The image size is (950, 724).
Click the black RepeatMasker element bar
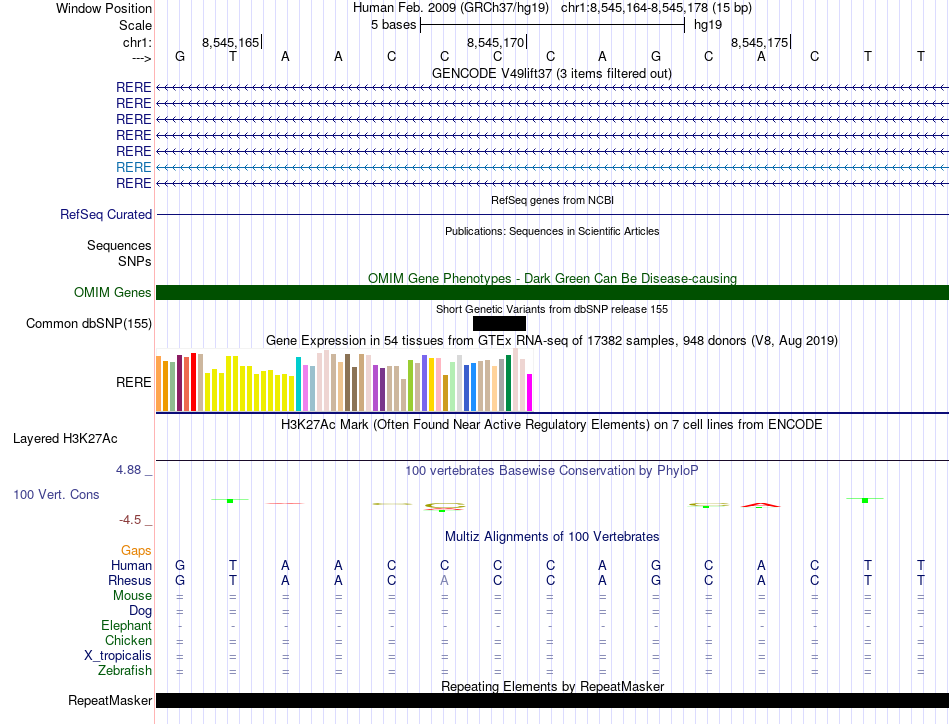click(x=552, y=701)
